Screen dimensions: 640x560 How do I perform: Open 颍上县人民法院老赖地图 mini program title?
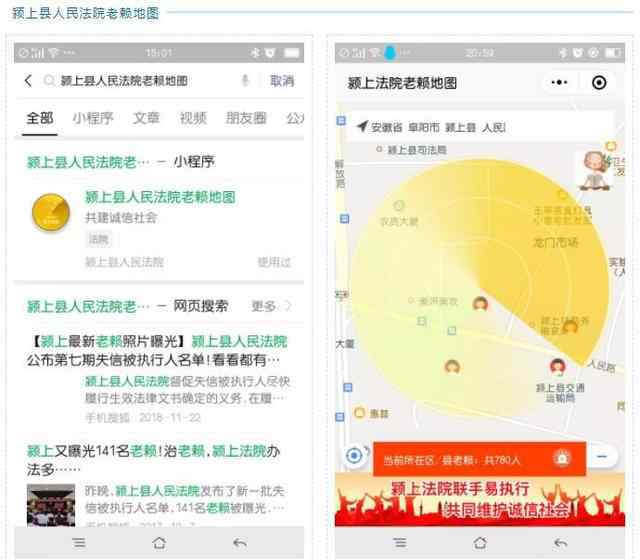click(160, 197)
